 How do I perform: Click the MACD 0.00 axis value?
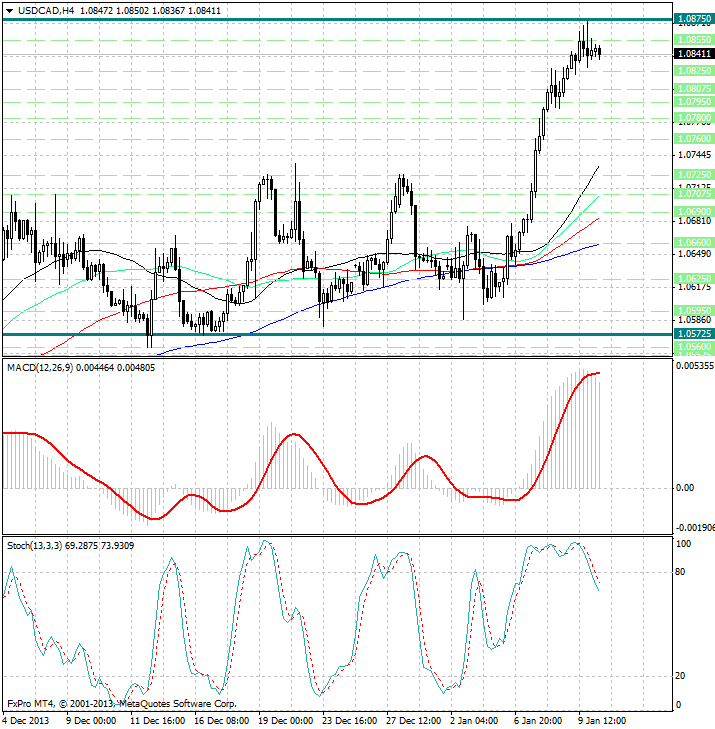point(685,488)
